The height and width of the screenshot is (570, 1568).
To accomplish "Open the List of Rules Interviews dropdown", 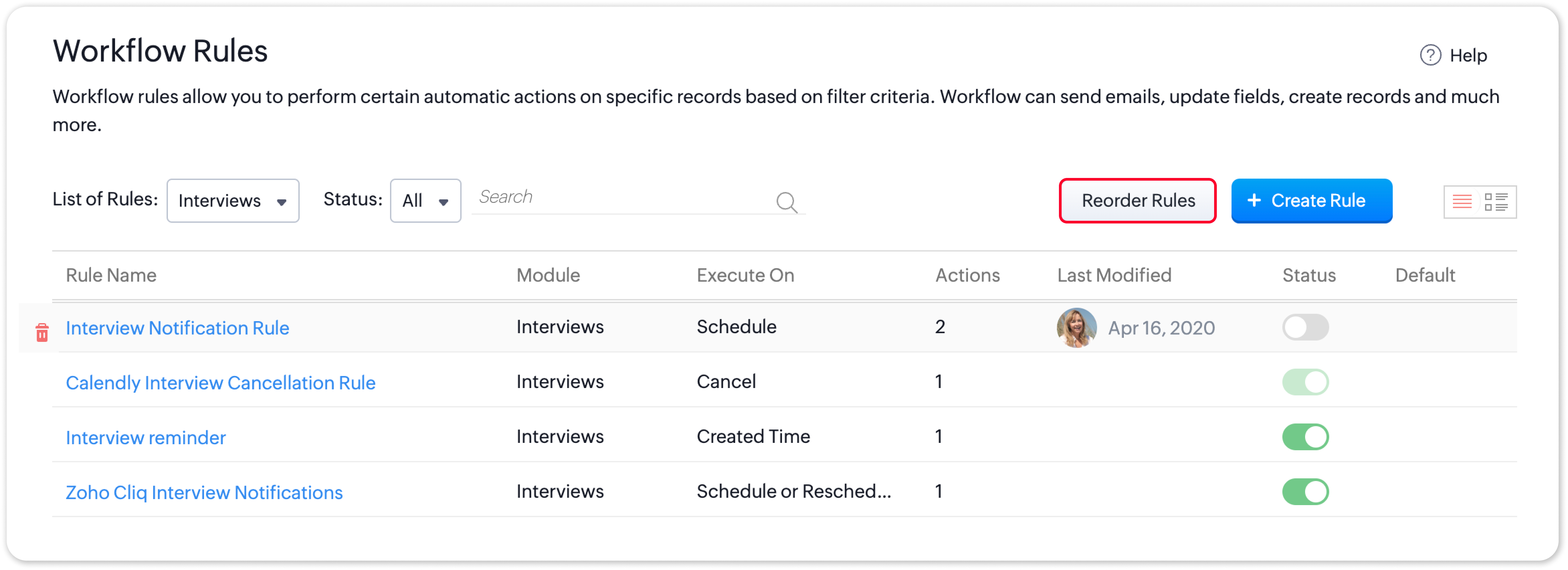I will click(232, 200).
